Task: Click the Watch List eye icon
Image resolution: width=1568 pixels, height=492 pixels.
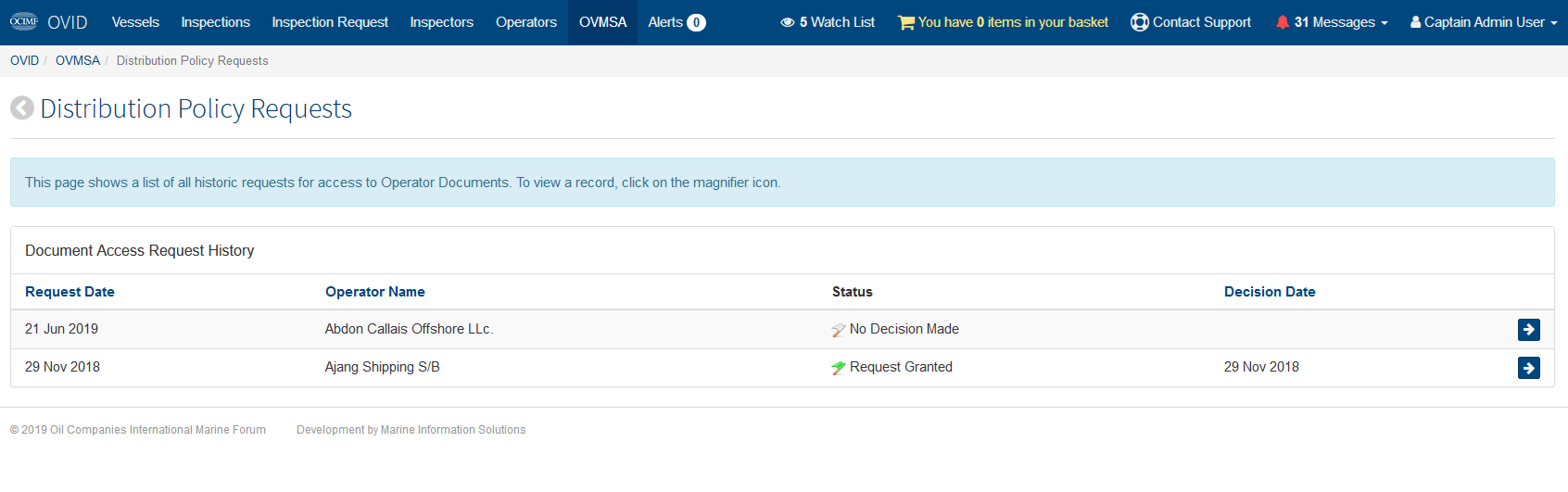Action: (x=788, y=22)
